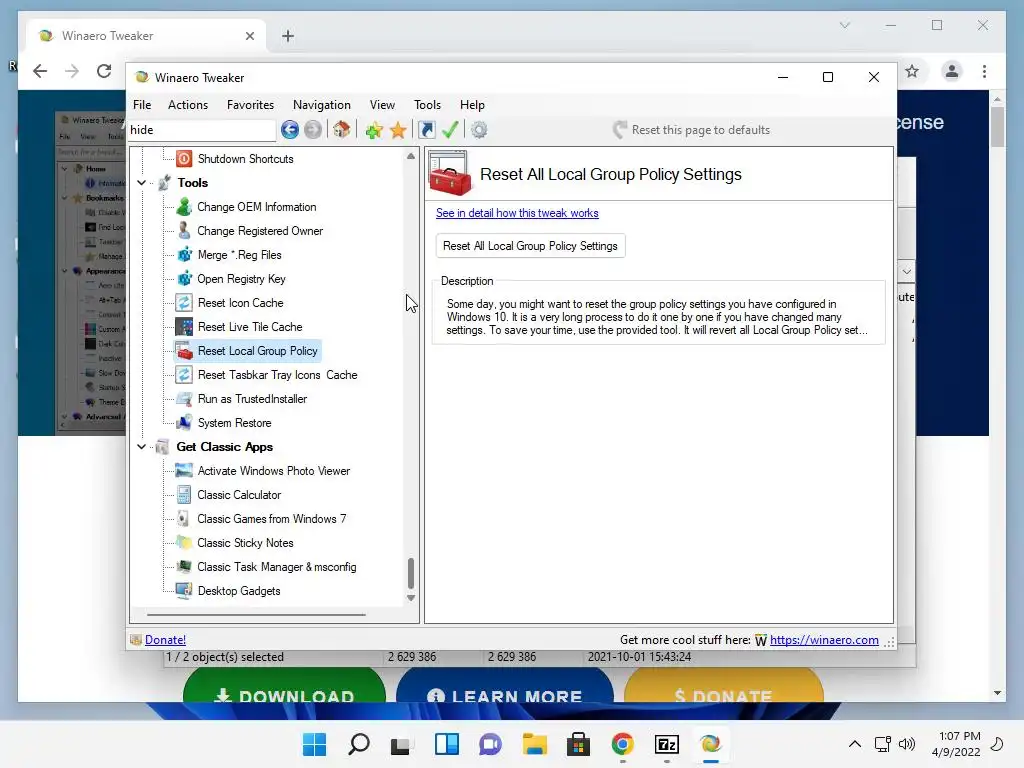Open File Explorer from the taskbar
Screen dimensions: 1024x768
(535, 744)
